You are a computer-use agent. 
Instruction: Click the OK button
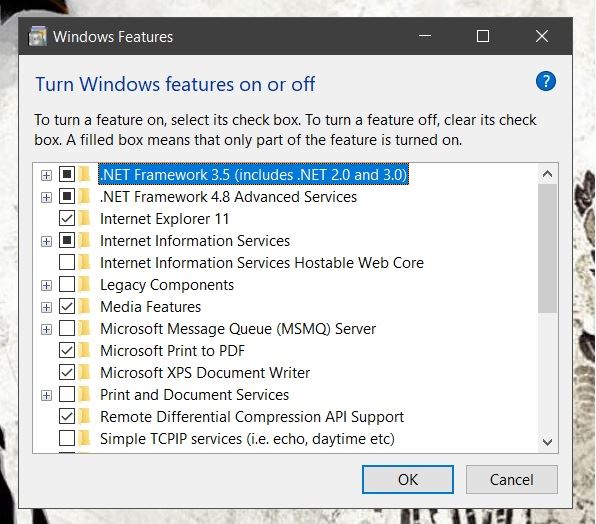408,479
